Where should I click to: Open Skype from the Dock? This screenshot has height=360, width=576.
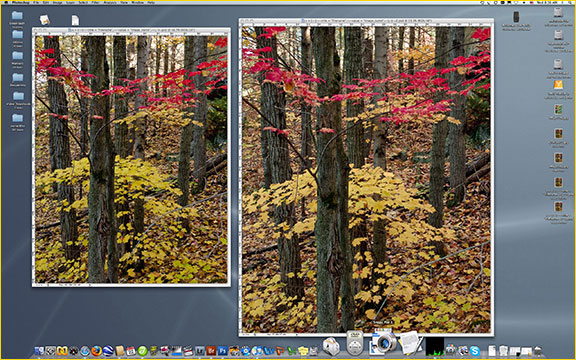click(474, 351)
